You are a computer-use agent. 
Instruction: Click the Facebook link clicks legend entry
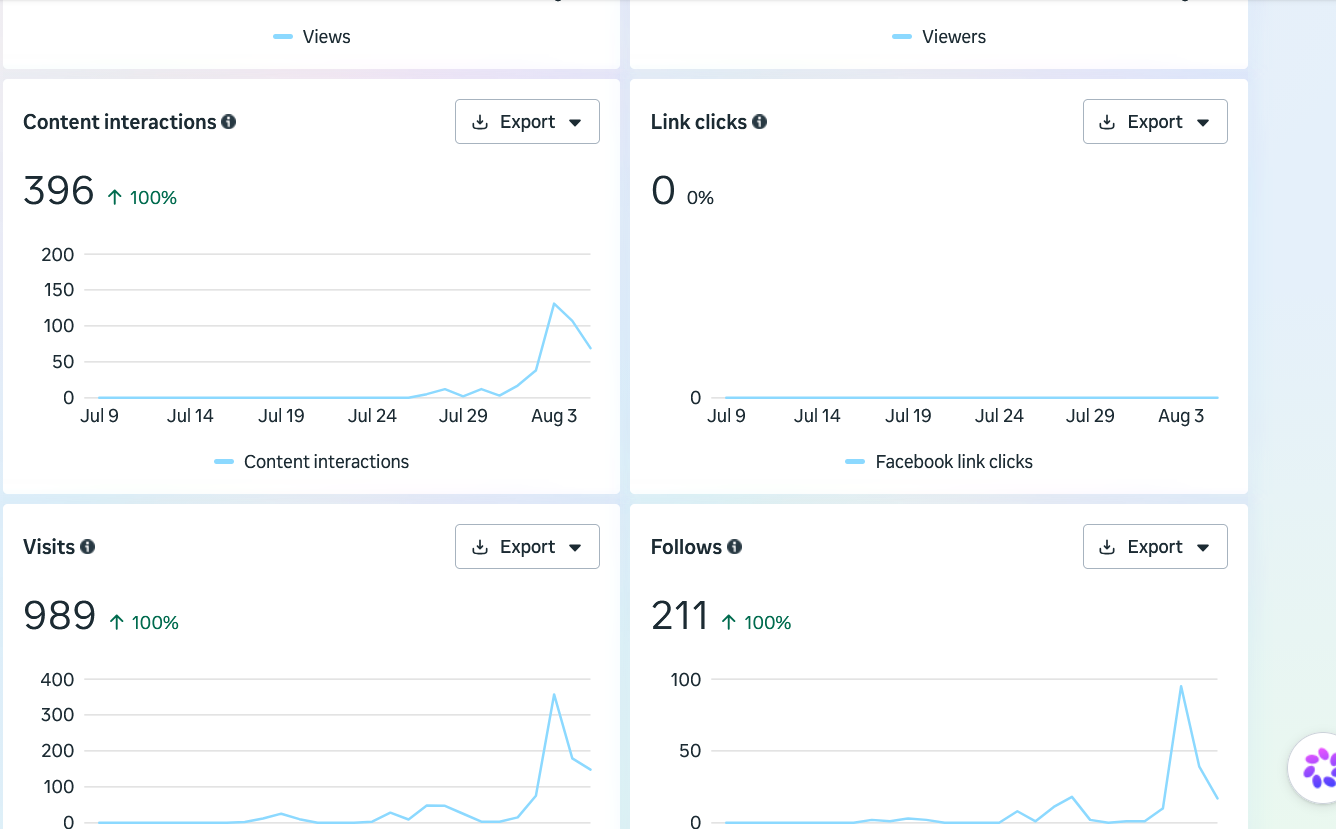pos(939,462)
